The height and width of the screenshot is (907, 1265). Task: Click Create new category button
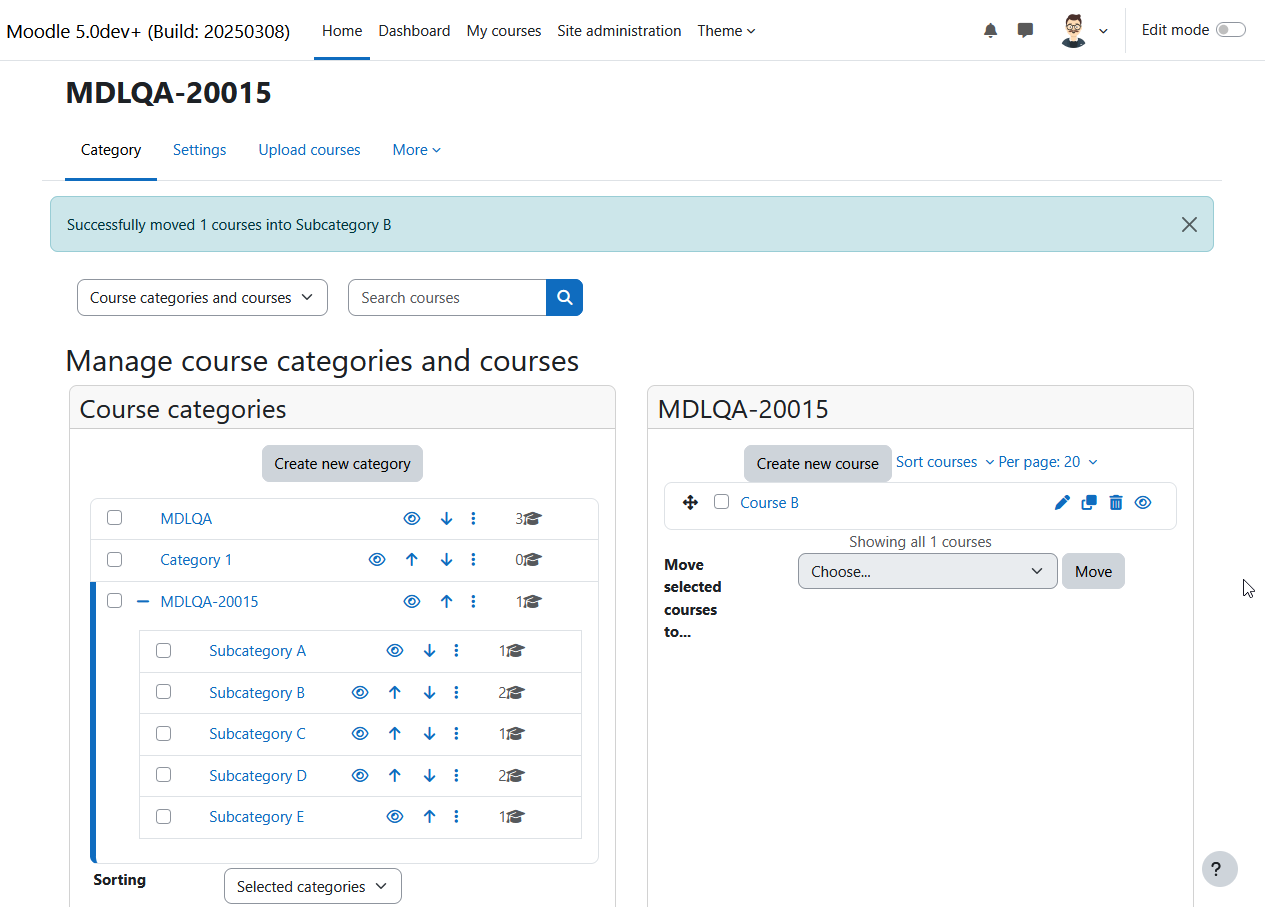click(x=342, y=463)
